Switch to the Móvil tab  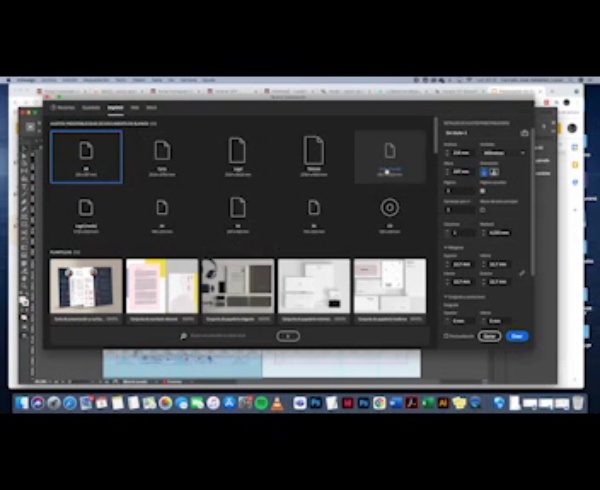coord(152,107)
